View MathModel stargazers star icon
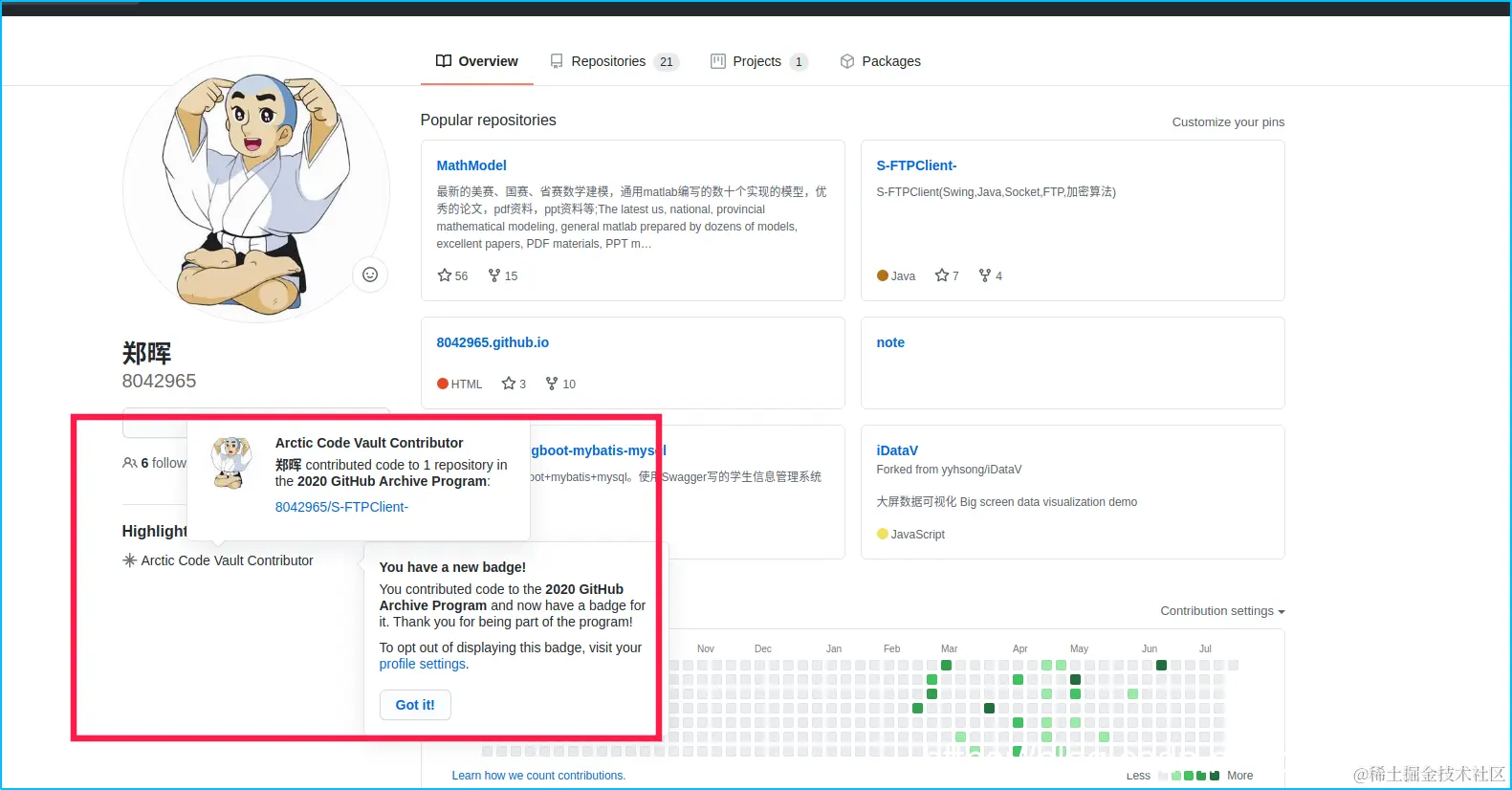 445,275
